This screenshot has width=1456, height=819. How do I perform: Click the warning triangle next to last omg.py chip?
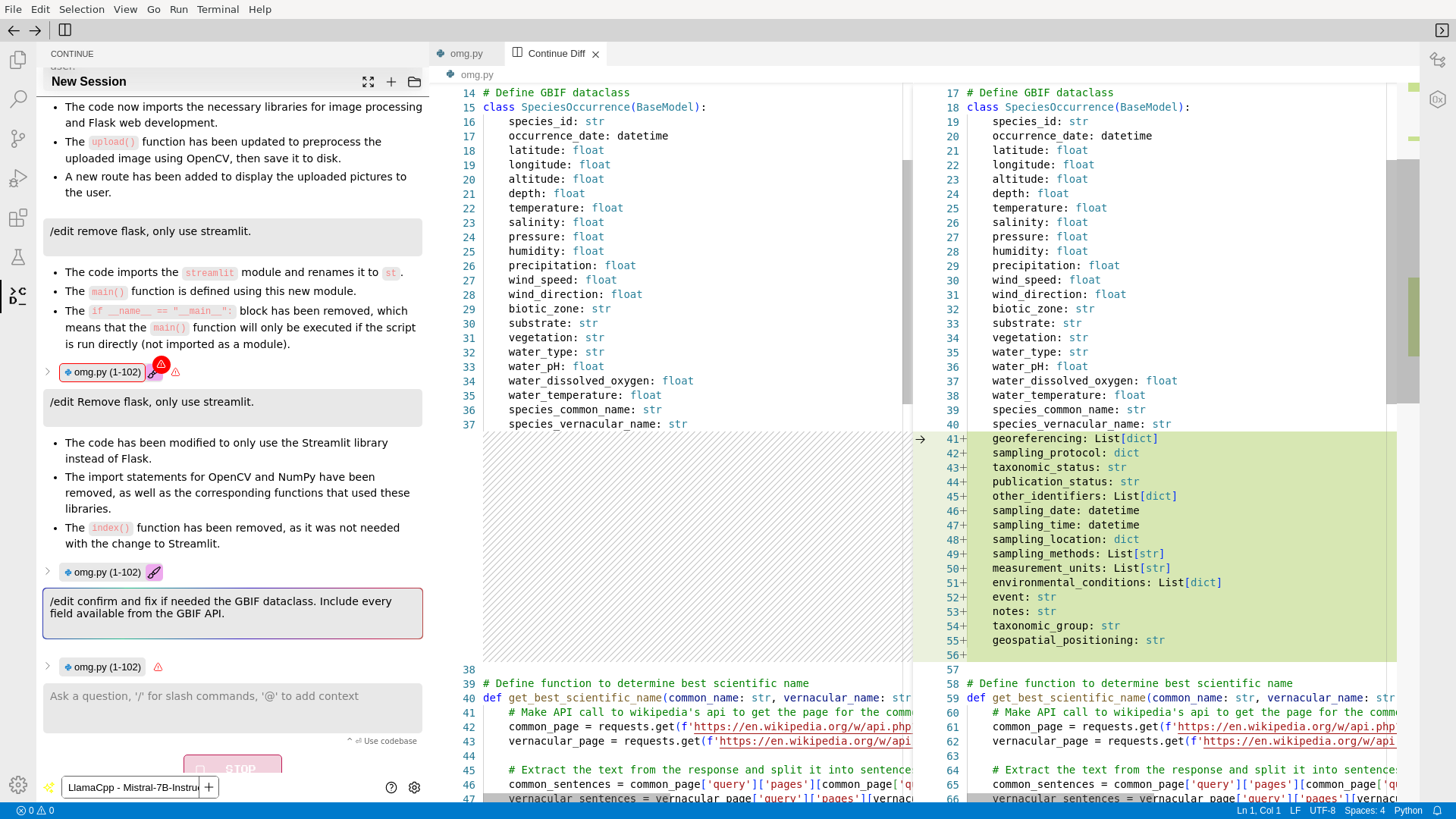[x=158, y=667]
